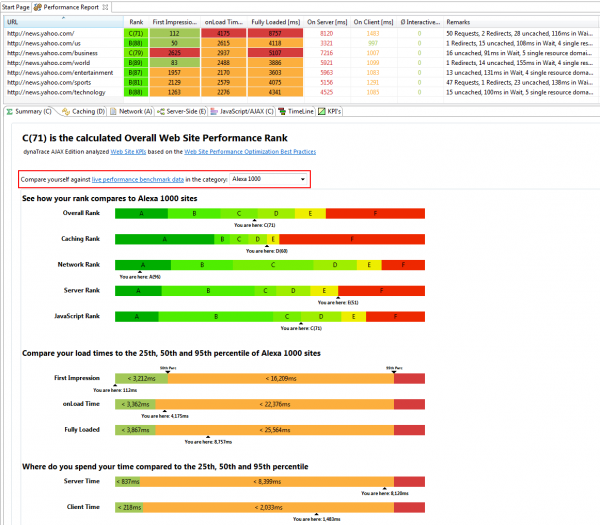
Task: Open Web Site Performance Optimization Best Practices link
Action: coord(250,152)
